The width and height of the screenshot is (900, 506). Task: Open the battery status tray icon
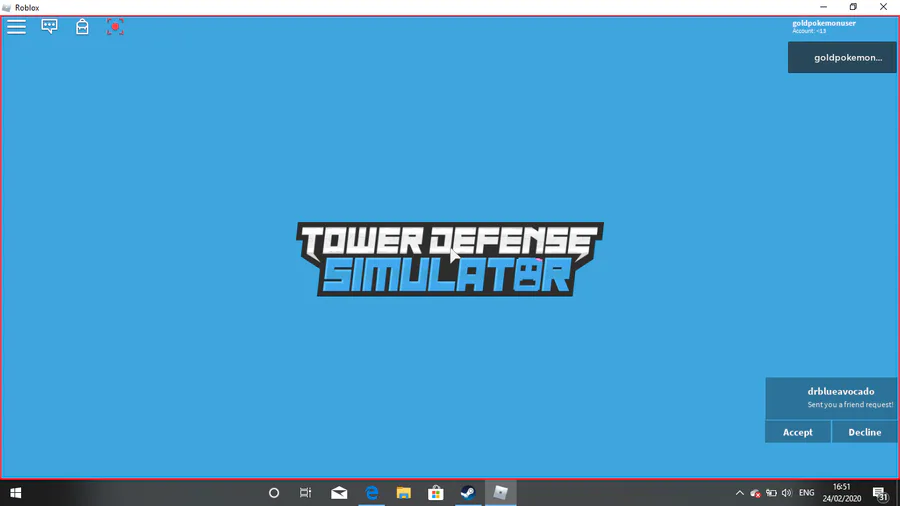coord(771,493)
